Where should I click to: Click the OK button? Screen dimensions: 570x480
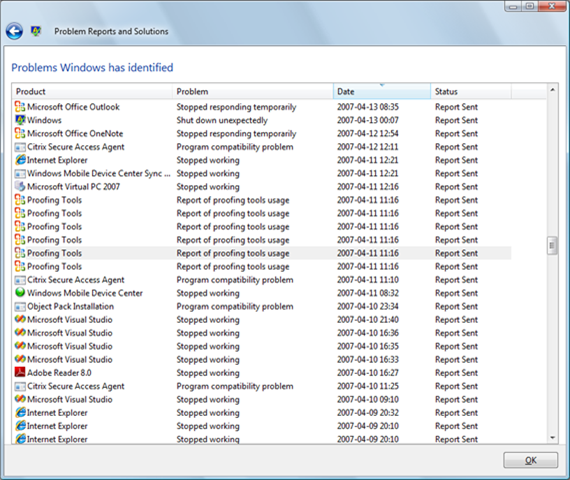(530, 460)
